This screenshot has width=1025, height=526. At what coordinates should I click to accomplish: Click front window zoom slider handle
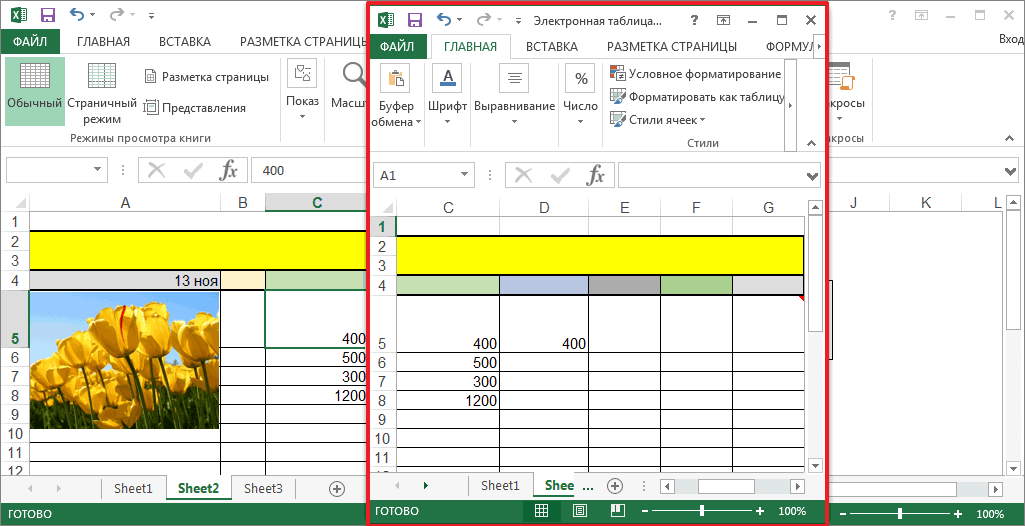(x=702, y=511)
